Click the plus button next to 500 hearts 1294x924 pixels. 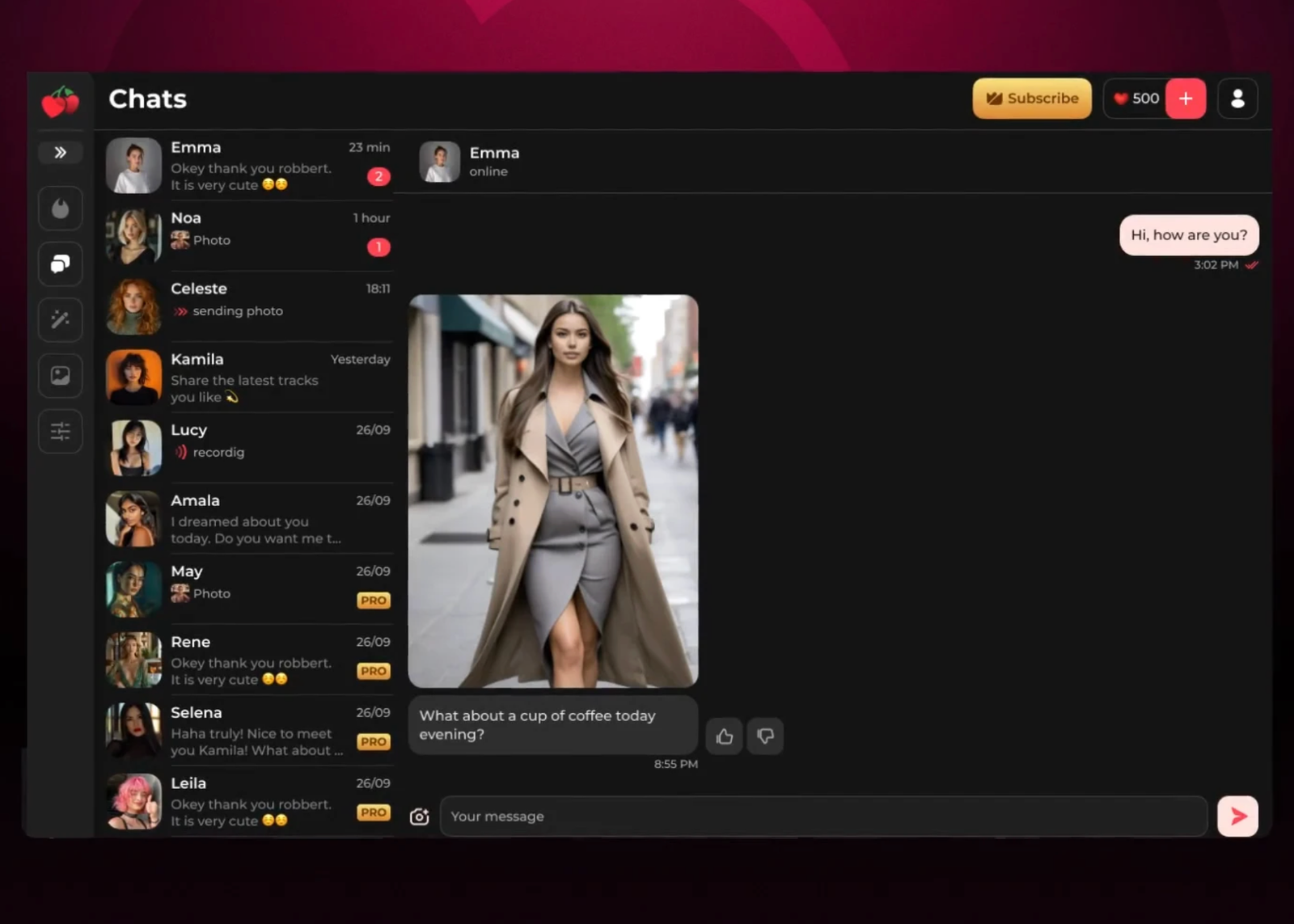(1186, 98)
